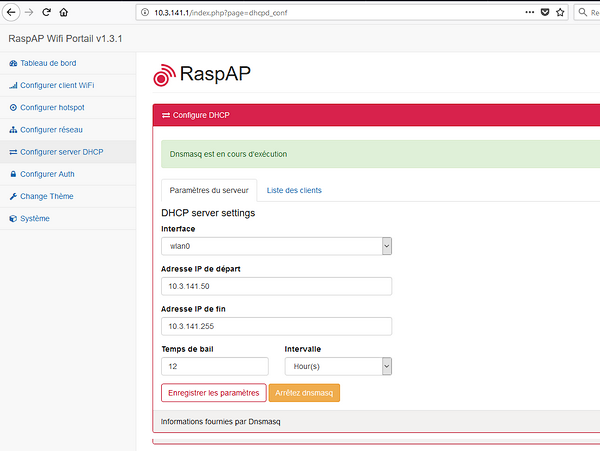This screenshot has height=451, width=600.
Task: Click the DHCP exchange arrows sidebar icon
Action: click(x=13, y=152)
